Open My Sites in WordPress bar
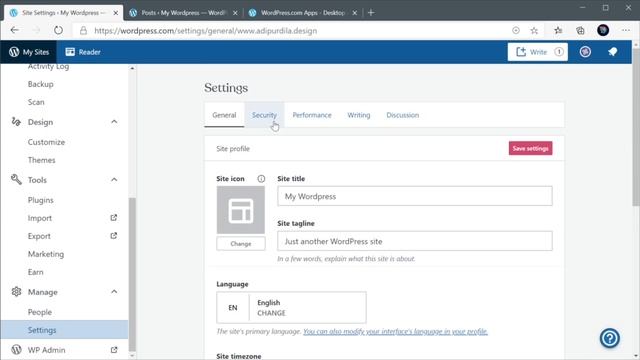The width and height of the screenshot is (640, 360). point(29,52)
